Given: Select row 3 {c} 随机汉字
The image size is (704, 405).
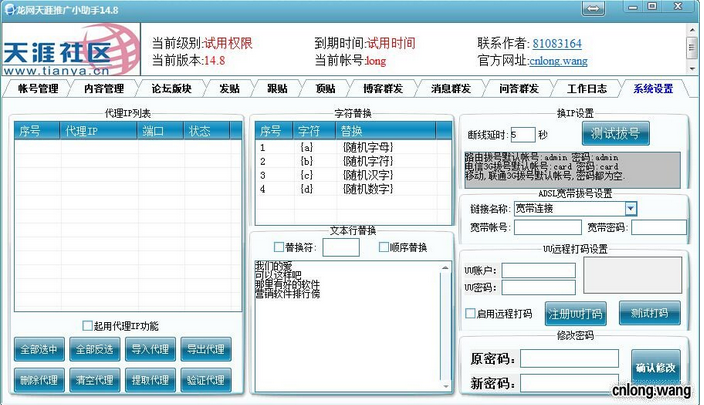Looking at the screenshot, I should tap(353, 175).
